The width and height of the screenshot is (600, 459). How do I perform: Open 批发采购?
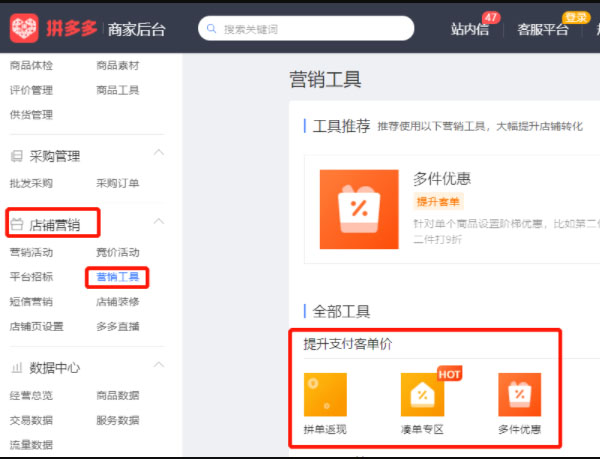(x=31, y=183)
